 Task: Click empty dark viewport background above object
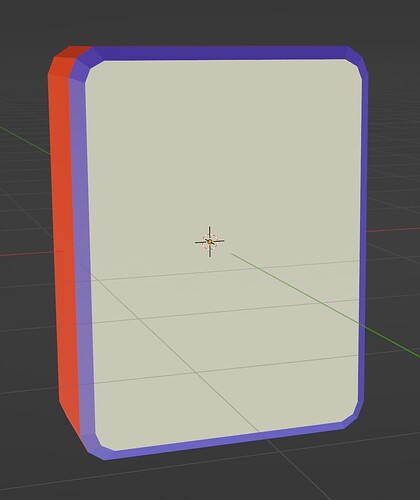tap(210, 22)
